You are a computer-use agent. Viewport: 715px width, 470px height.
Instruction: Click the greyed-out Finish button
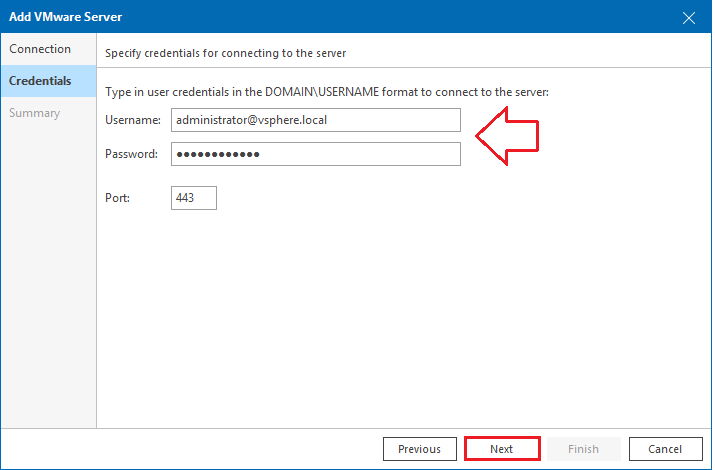[583, 449]
